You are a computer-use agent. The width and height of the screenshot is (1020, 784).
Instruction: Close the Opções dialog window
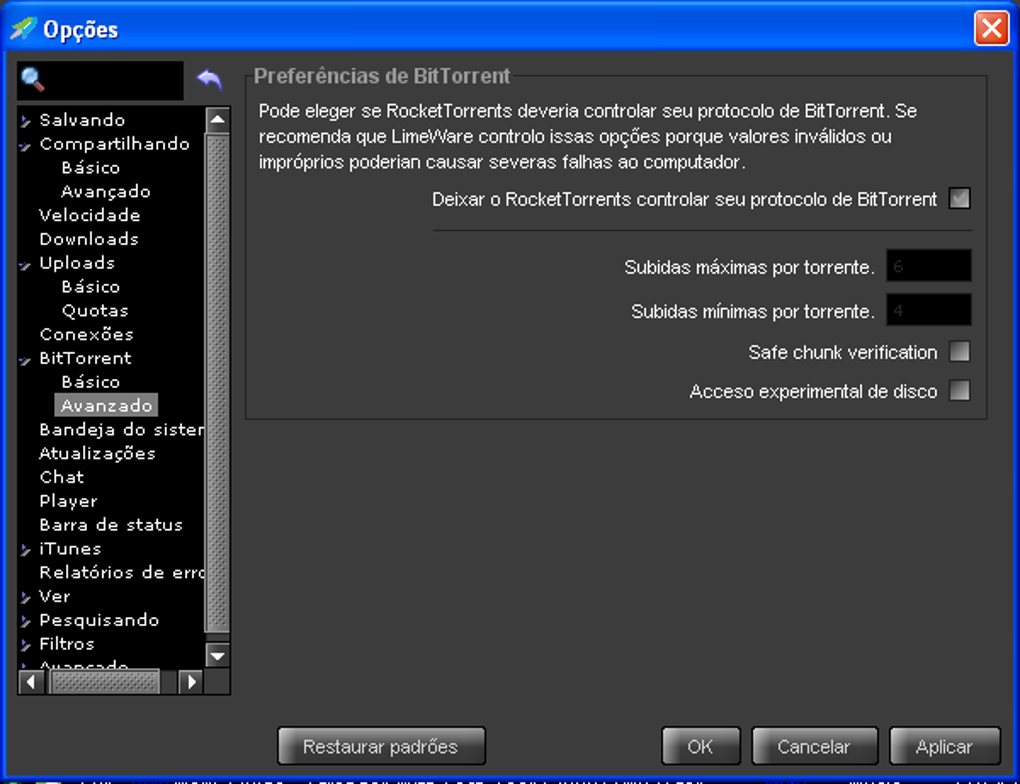pyautogui.click(x=991, y=29)
